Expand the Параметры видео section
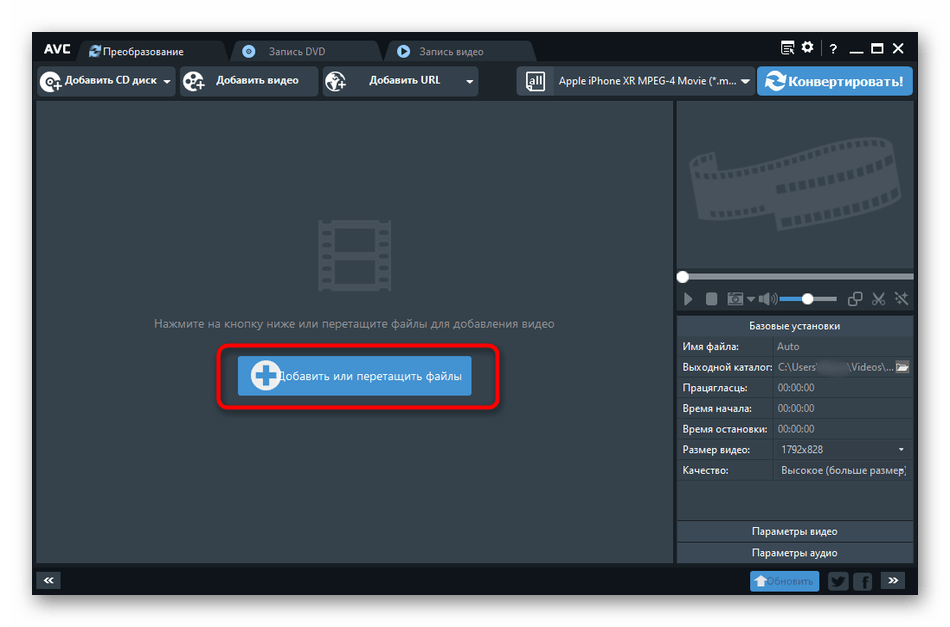Image resolution: width=950 pixels, height=627 pixels. (795, 531)
